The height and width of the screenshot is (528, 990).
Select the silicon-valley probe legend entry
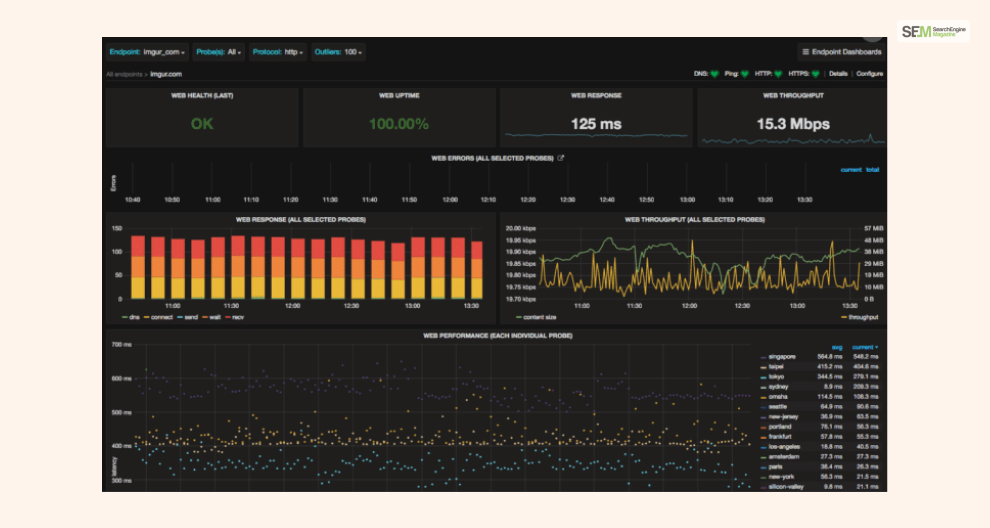pos(786,487)
